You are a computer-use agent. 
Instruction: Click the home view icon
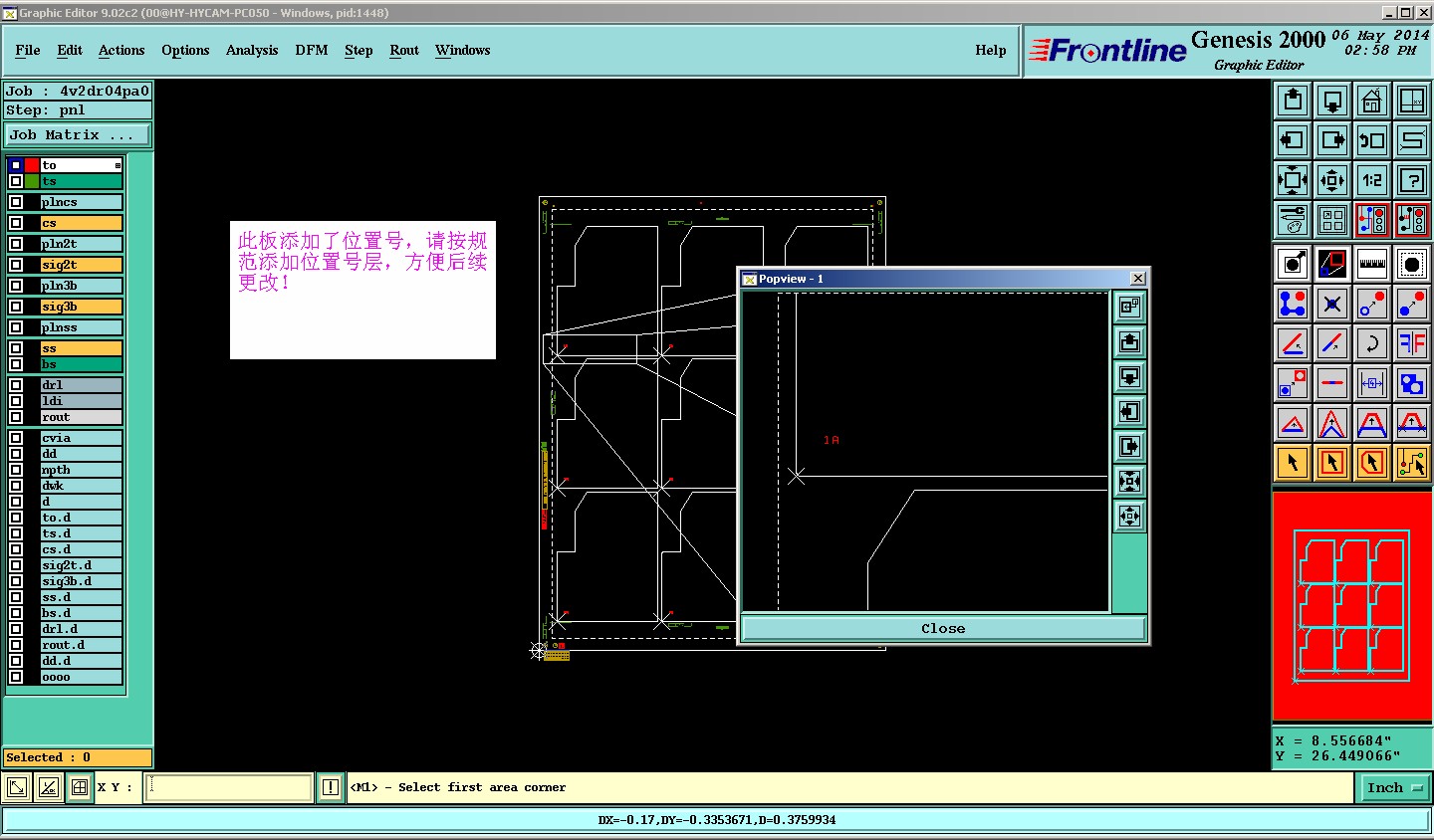pyautogui.click(x=1372, y=101)
